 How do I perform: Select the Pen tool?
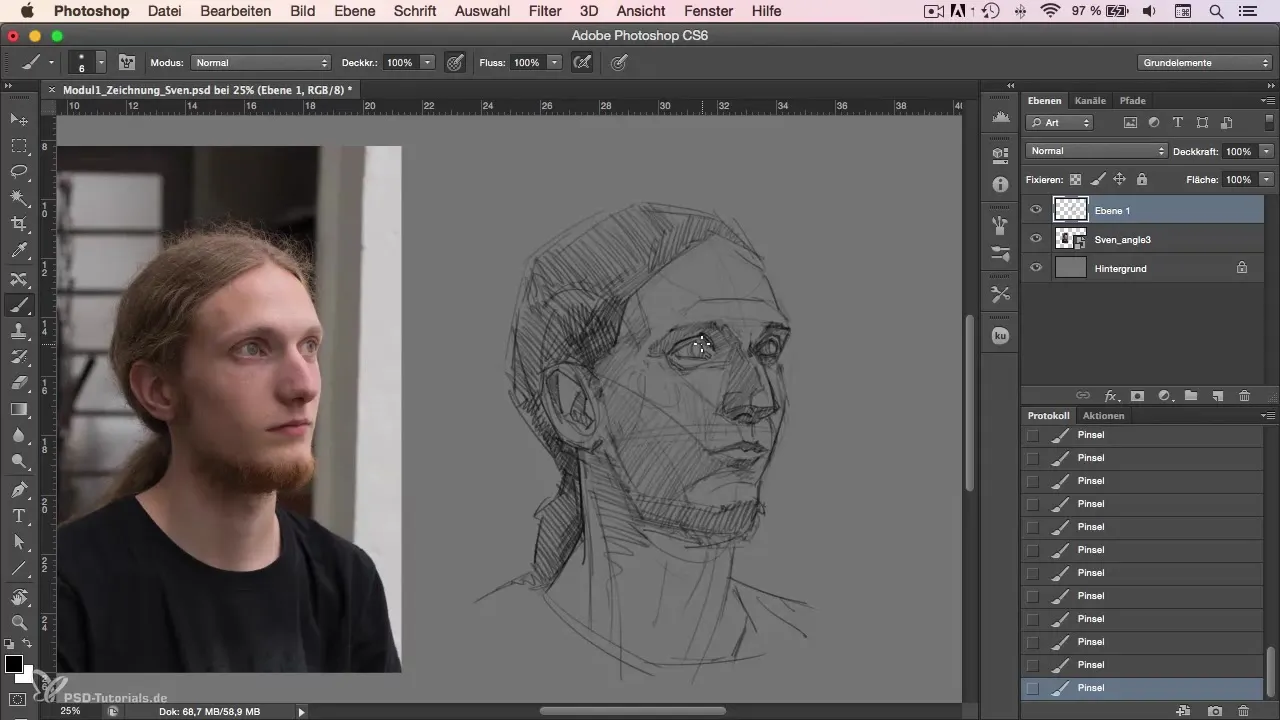click(19, 490)
